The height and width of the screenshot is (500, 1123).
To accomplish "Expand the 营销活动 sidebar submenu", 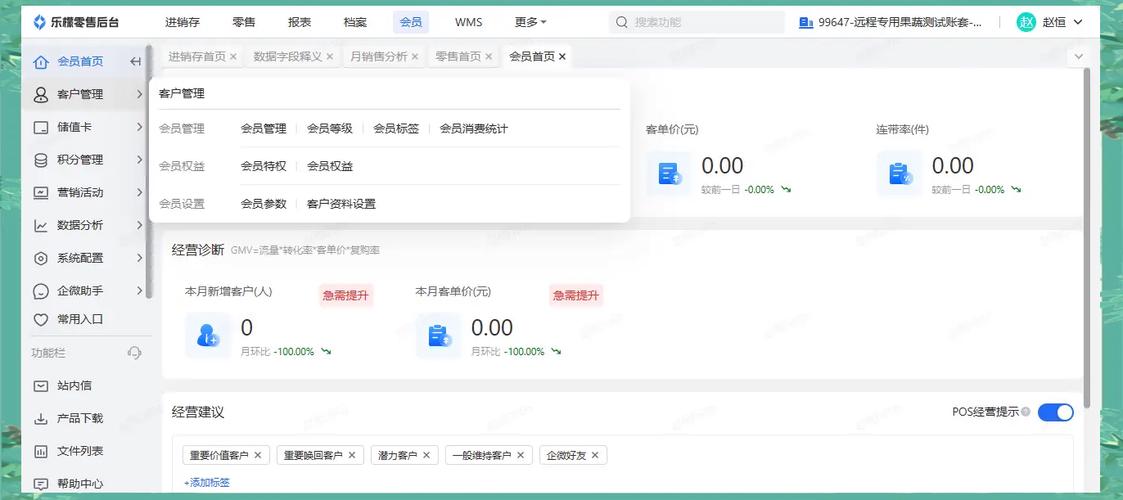I will 139,193.
